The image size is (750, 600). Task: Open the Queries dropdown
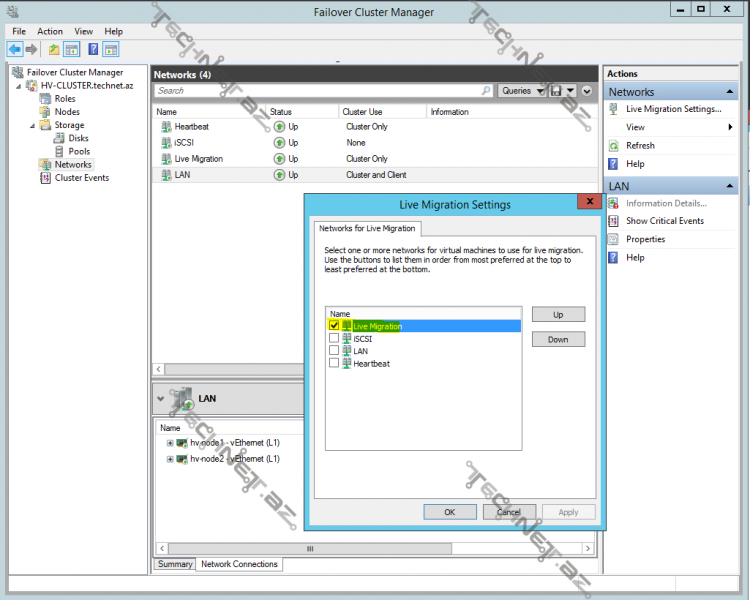coord(522,91)
